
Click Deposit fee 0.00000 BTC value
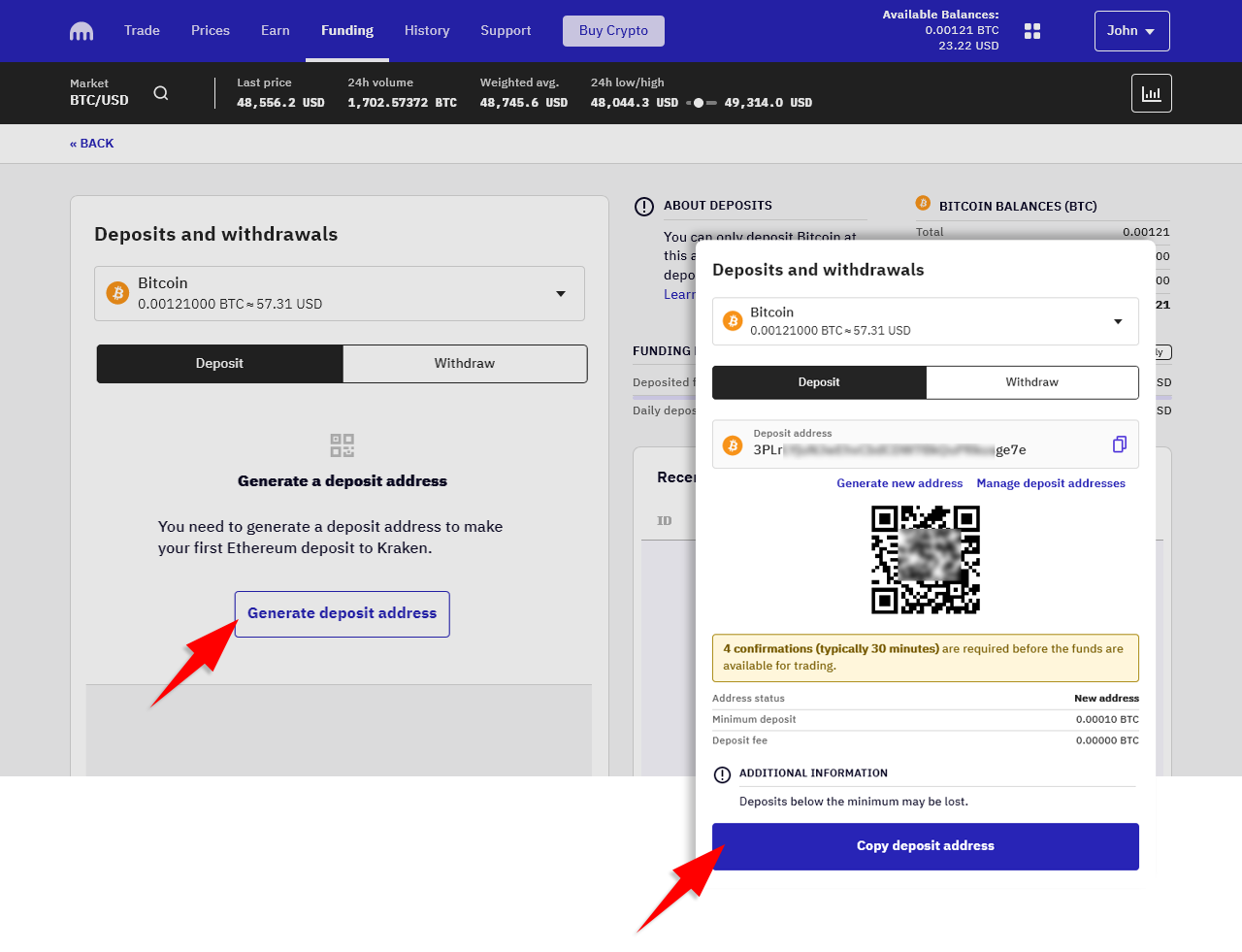1107,741
